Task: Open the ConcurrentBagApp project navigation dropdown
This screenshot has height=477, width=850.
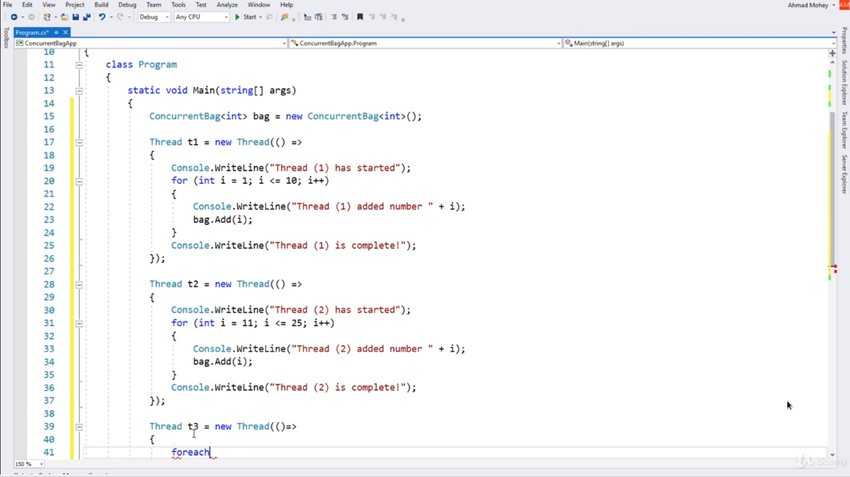Action: [x=151, y=43]
